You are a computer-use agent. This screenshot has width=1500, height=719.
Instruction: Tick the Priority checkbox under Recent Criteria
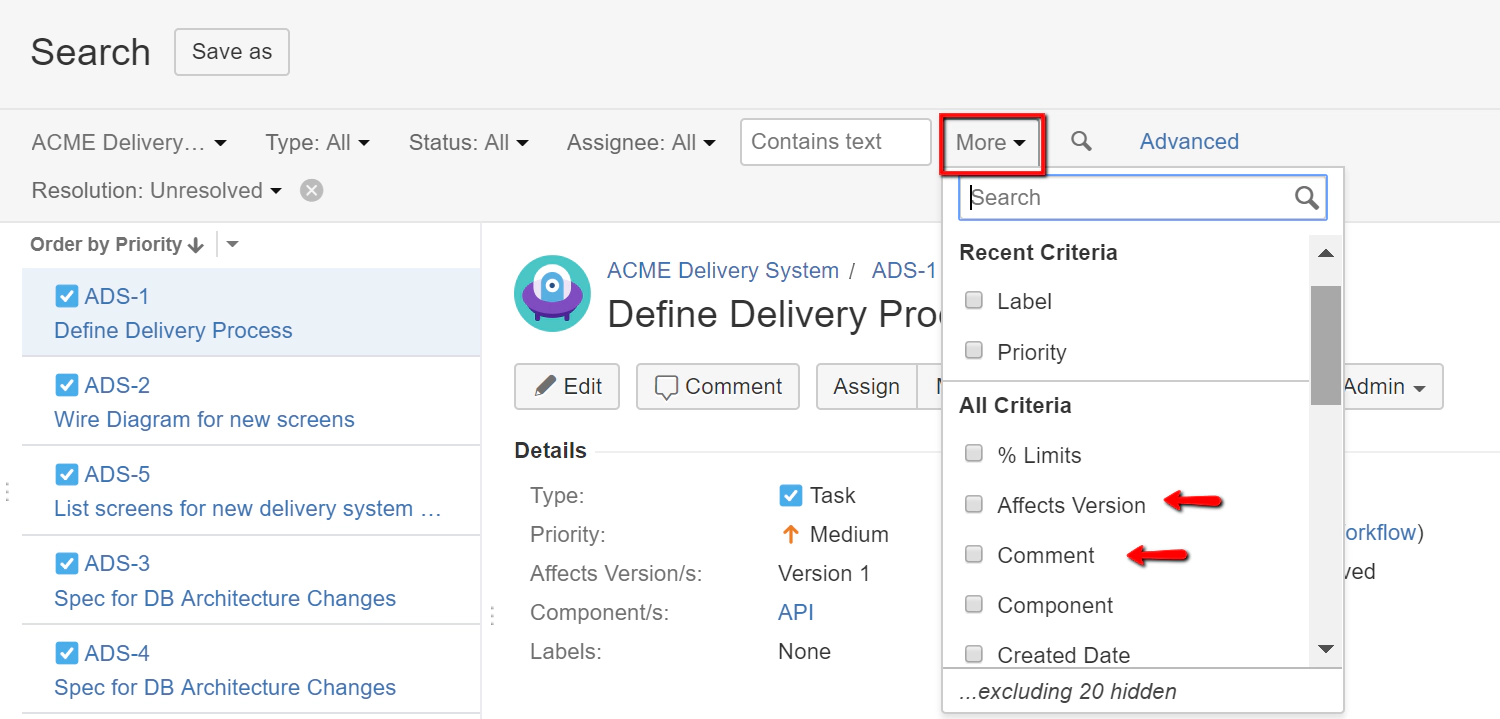974,351
